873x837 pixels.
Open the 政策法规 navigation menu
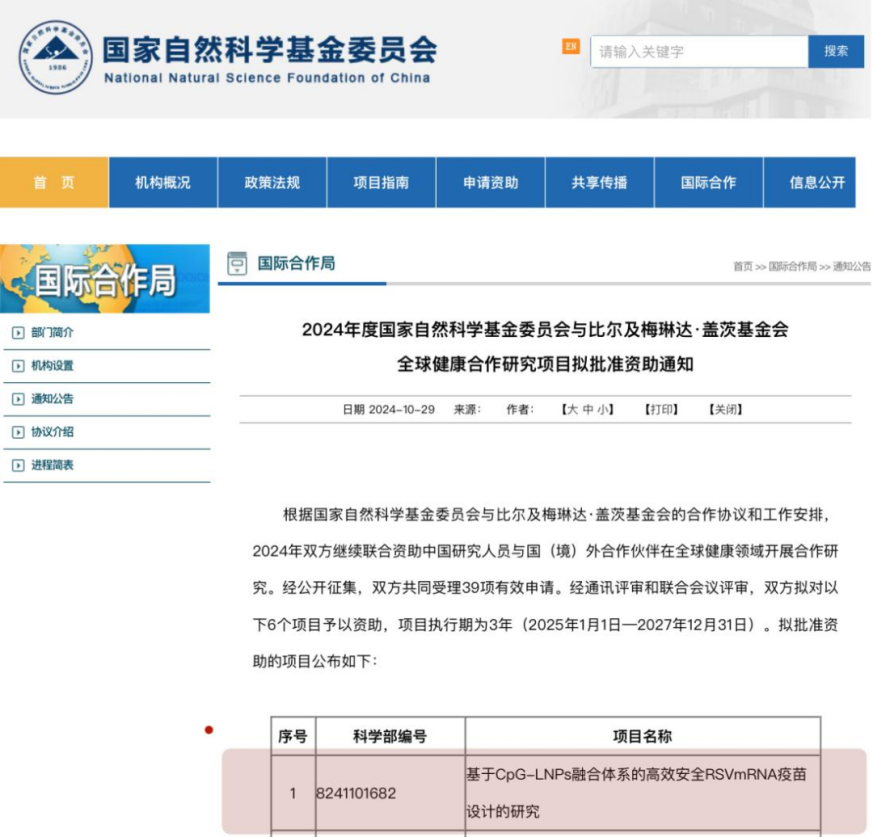(272, 182)
